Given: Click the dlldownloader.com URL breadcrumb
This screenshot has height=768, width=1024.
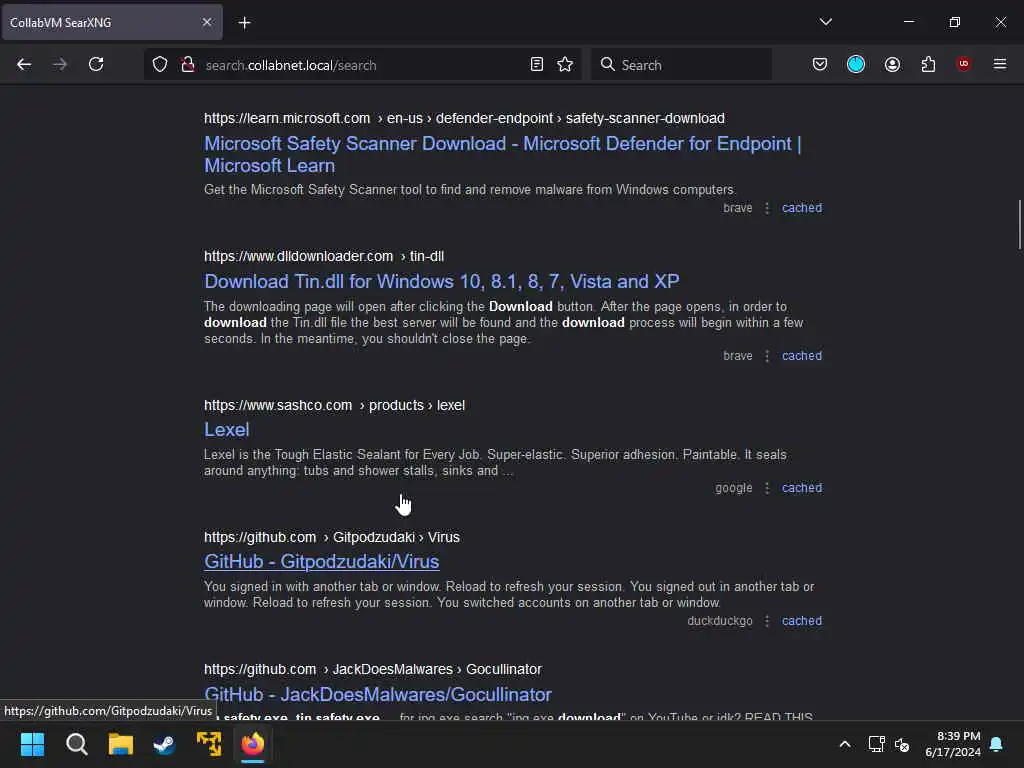Looking at the screenshot, I should [324, 256].
